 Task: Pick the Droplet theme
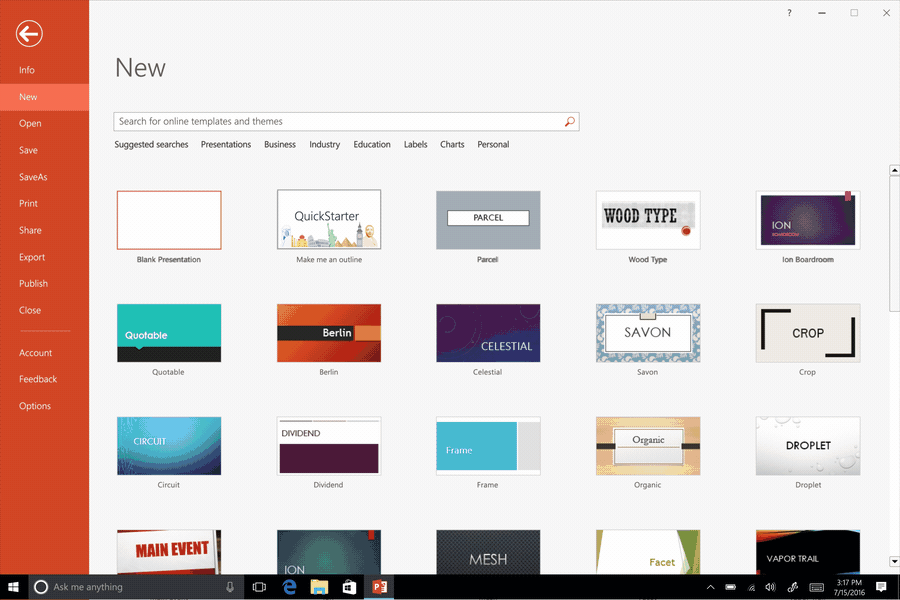[808, 446]
